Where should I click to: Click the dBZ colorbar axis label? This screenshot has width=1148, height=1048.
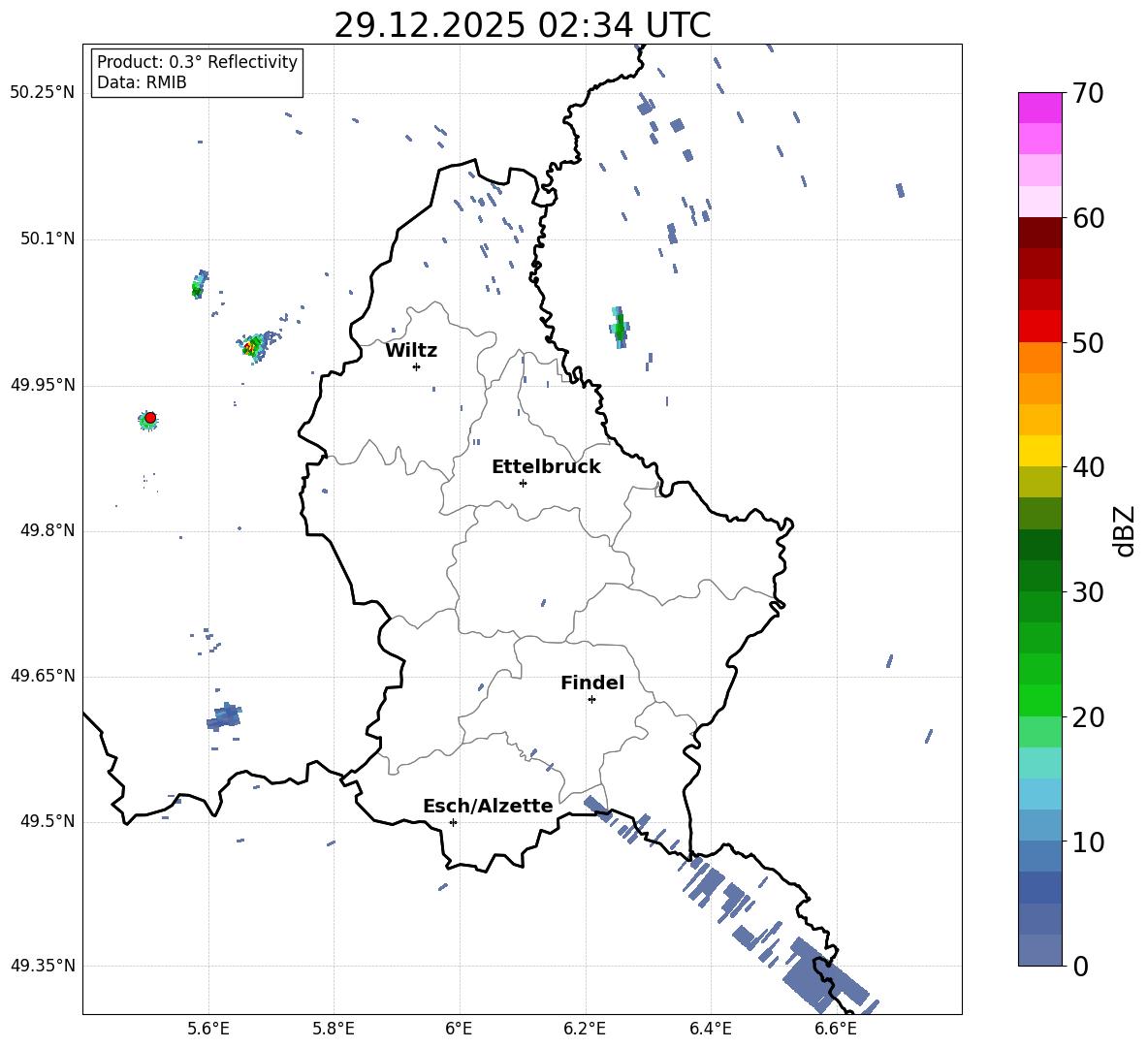[x=1125, y=530]
